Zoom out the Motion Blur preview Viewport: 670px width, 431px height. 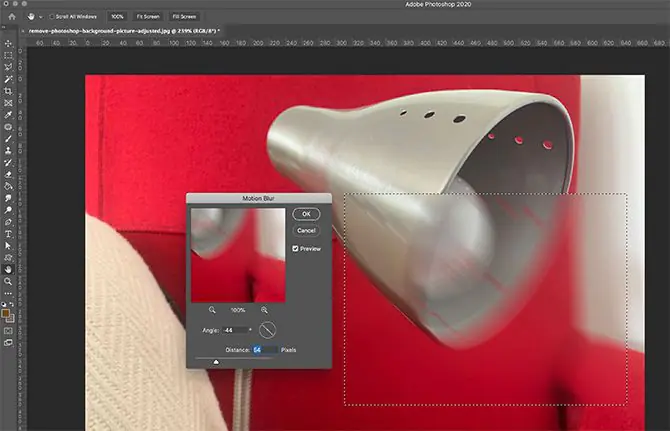[213, 311]
